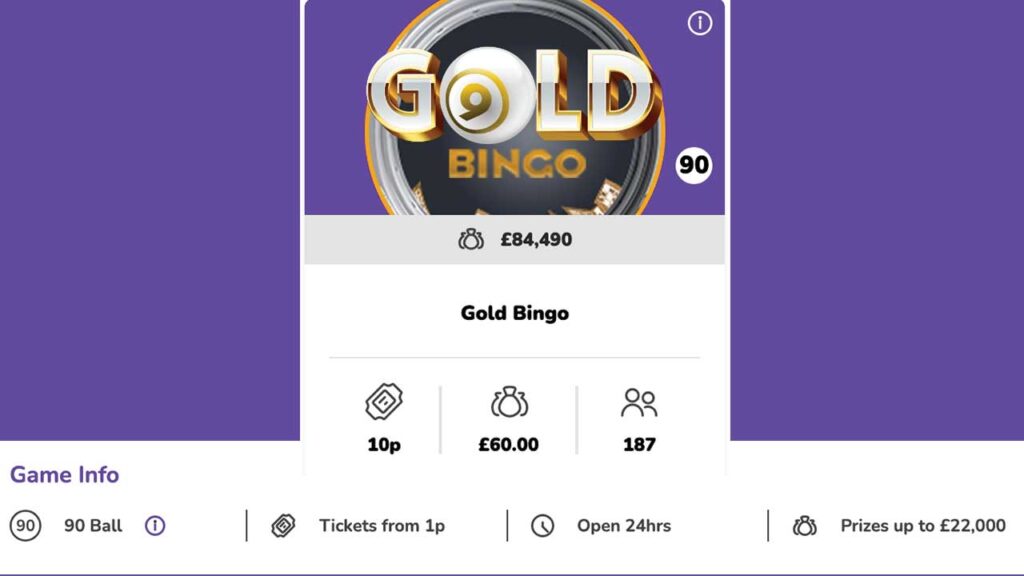1024x576 pixels.
Task: Select the Open 24hrs label
Action: coord(622,524)
